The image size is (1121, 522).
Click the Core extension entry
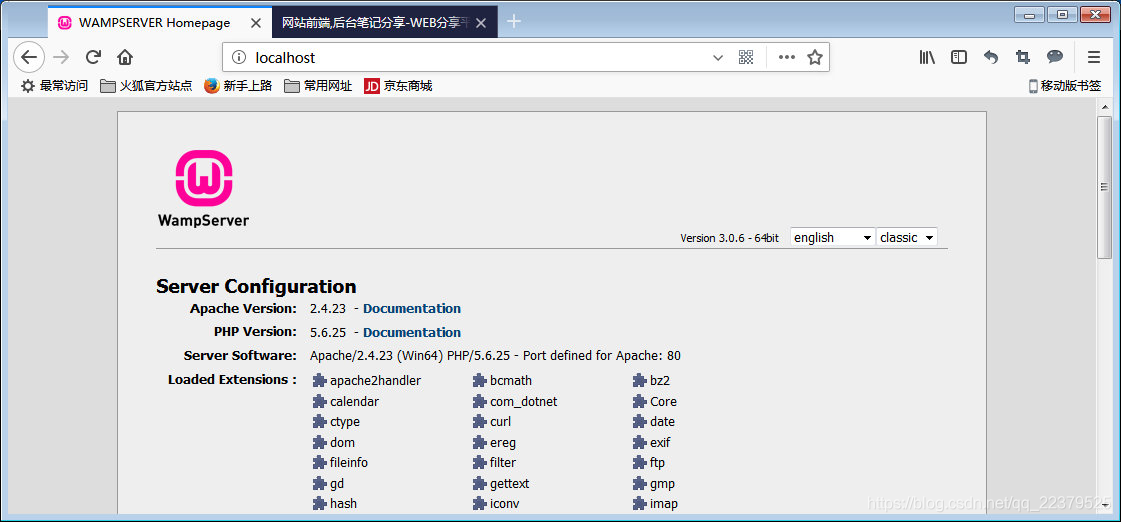pos(655,401)
